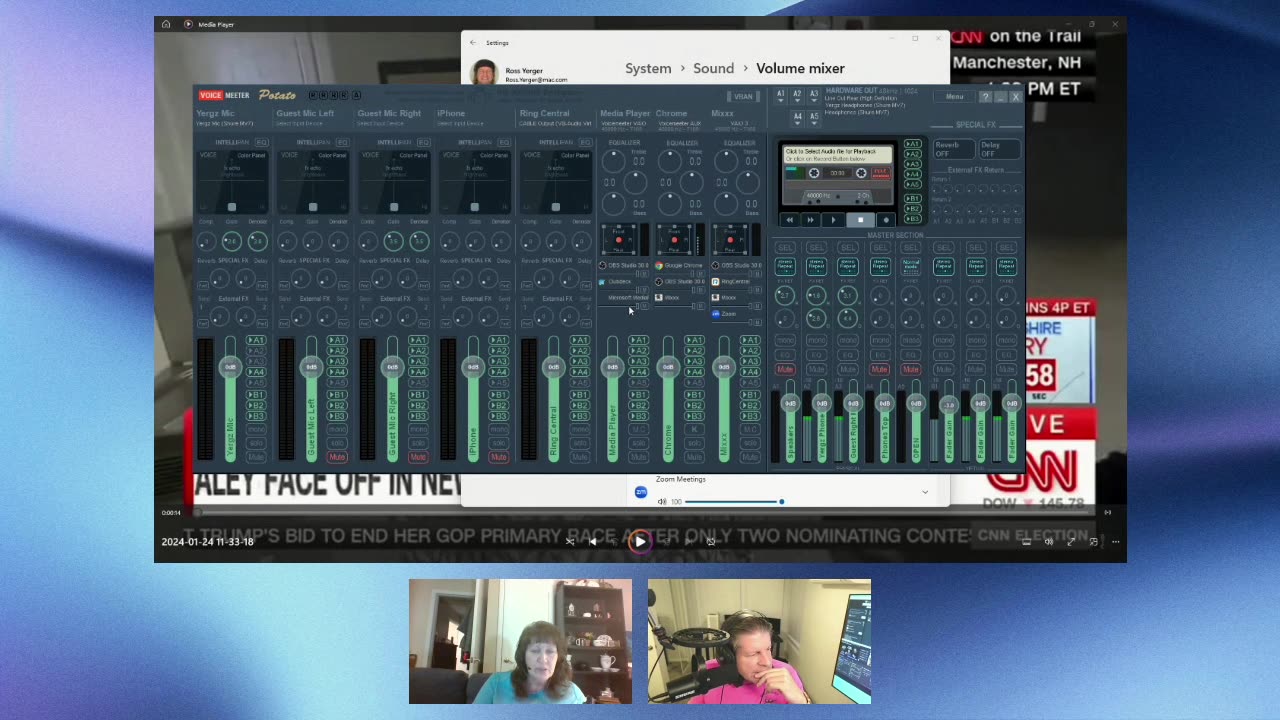This screenshot has width=1280, height=720.
Task: Skip to previous track in Media Player
Action: 593,542
